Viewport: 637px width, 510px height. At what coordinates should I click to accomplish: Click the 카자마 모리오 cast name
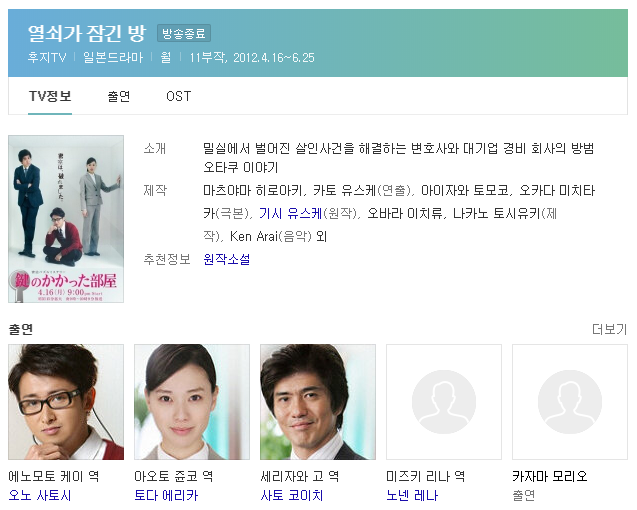[550, 476]
